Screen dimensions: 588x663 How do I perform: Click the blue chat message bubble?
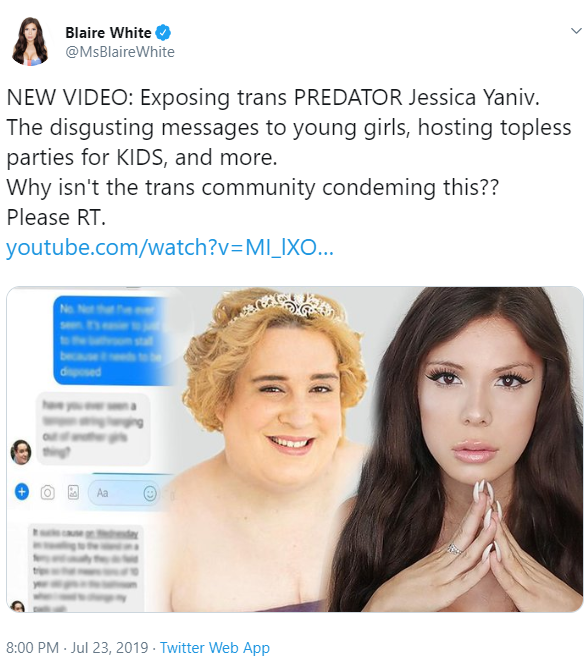[113, 340]
